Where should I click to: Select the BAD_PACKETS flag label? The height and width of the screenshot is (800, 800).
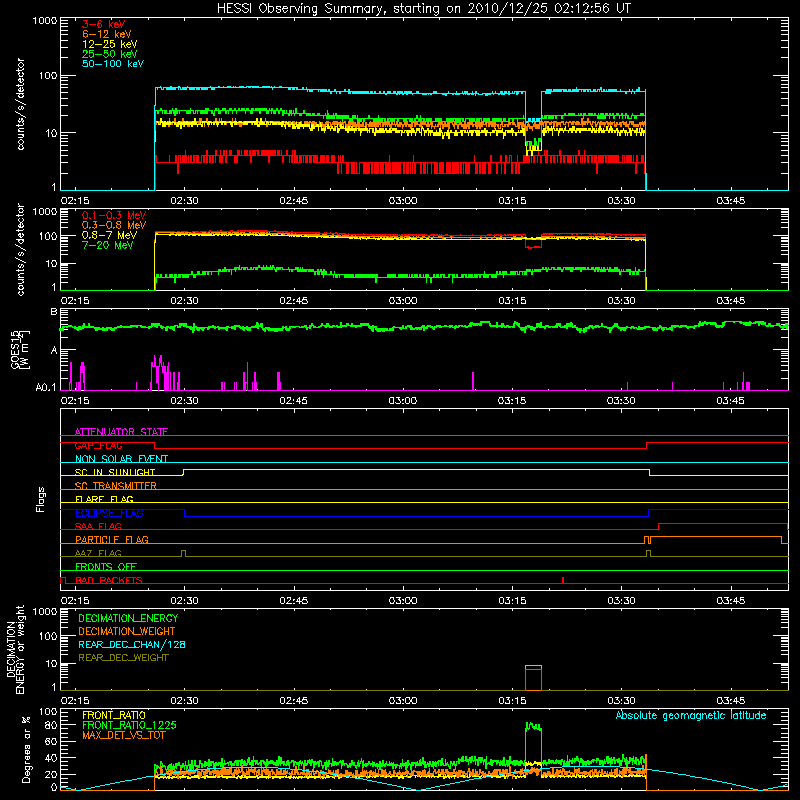109,580
